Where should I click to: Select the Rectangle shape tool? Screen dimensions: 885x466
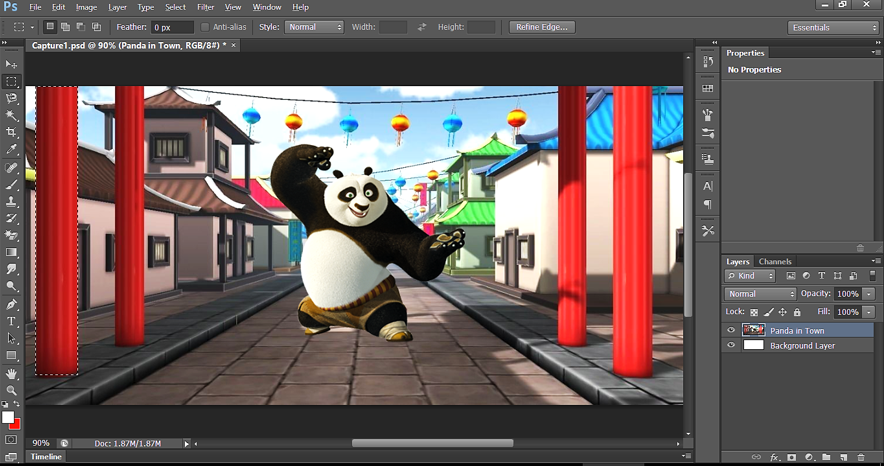tap(11, 355)
